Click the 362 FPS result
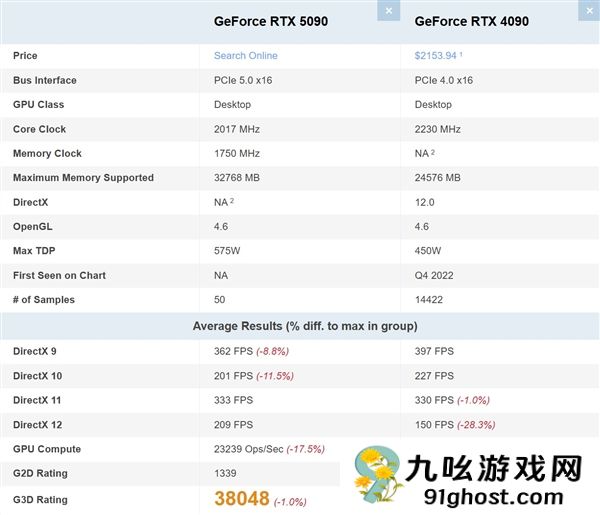This screenshot has width=600, height=515. coord(233,351)
